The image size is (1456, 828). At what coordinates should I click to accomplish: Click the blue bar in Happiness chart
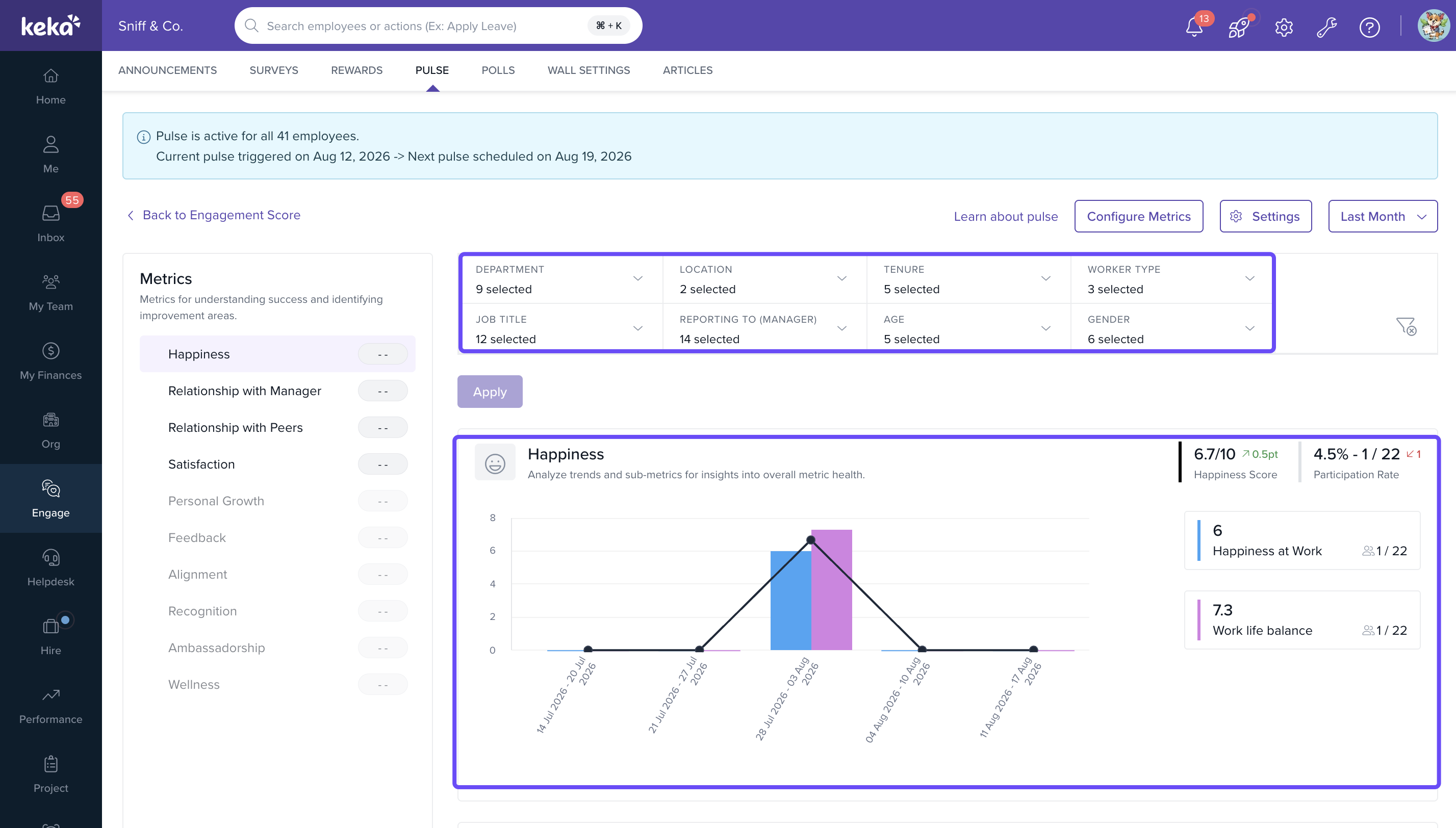(x=790, y=600)
